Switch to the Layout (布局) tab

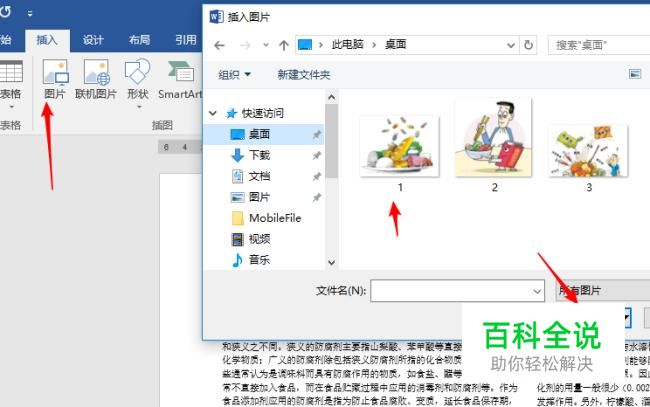pos(139,40)
